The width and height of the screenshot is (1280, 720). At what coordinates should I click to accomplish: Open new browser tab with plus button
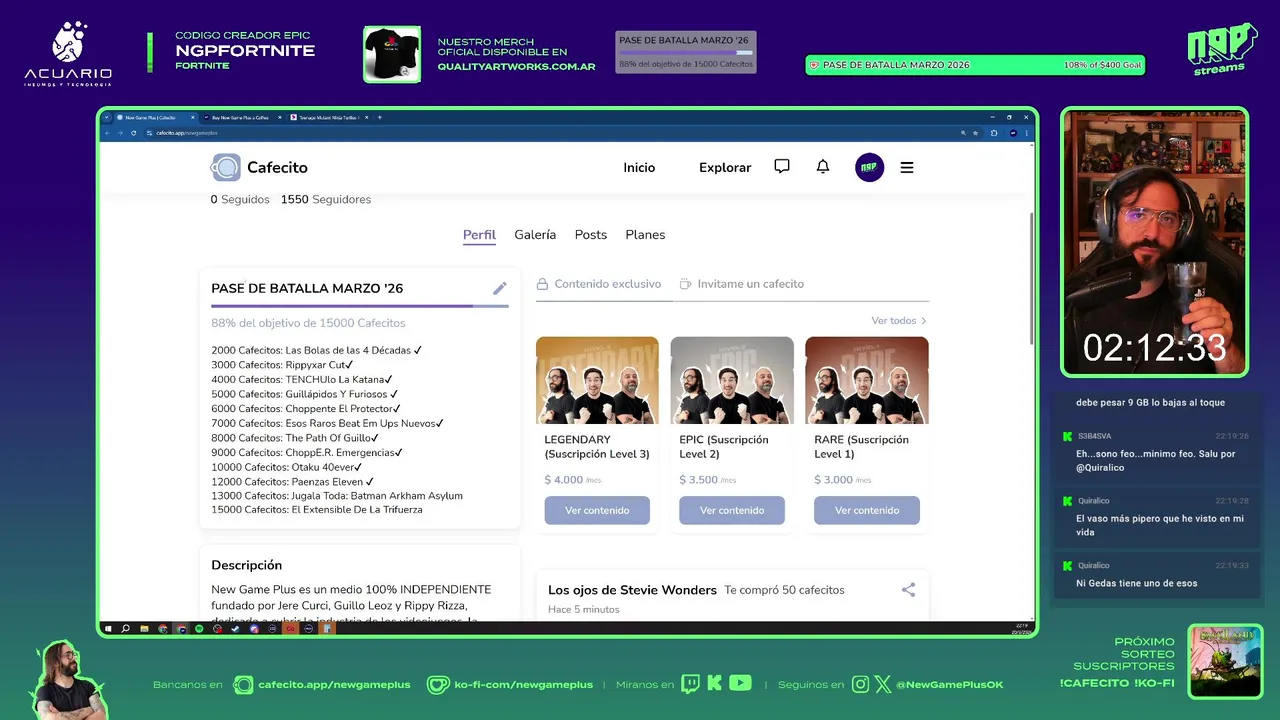click(380, 117)
